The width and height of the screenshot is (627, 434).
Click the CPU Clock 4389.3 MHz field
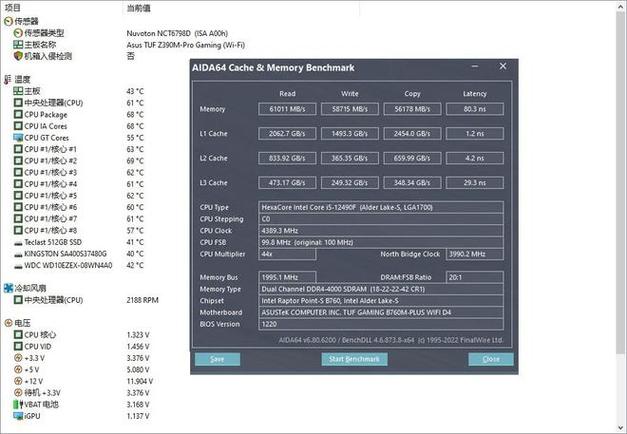tap(381, 231)
